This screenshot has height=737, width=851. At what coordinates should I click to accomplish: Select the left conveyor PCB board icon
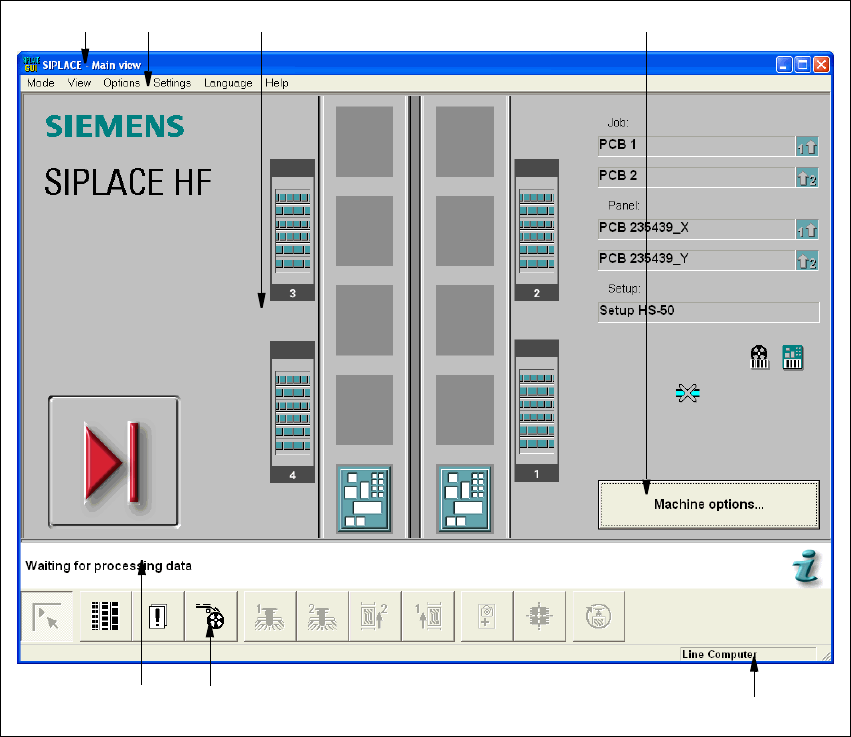pos(364,498)
